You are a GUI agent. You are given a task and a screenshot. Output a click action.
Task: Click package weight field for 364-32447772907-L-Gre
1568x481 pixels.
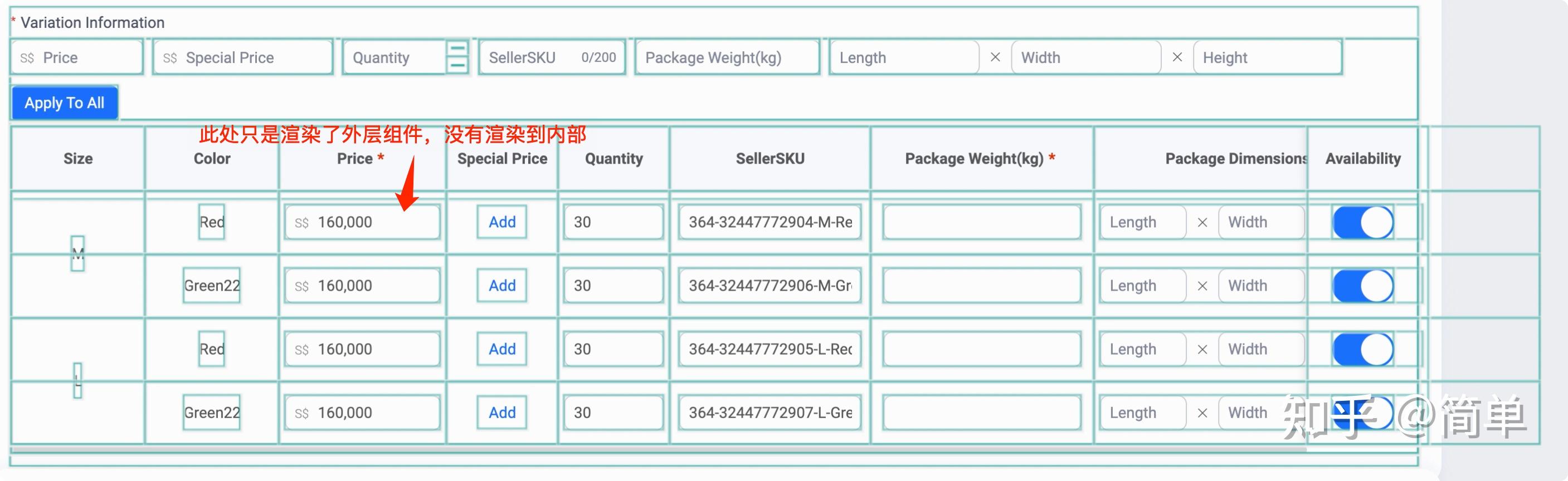(x=982, y=413)
